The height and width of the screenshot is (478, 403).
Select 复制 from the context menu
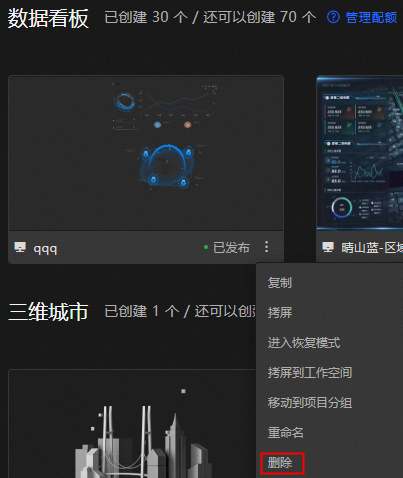pos(280,283)
